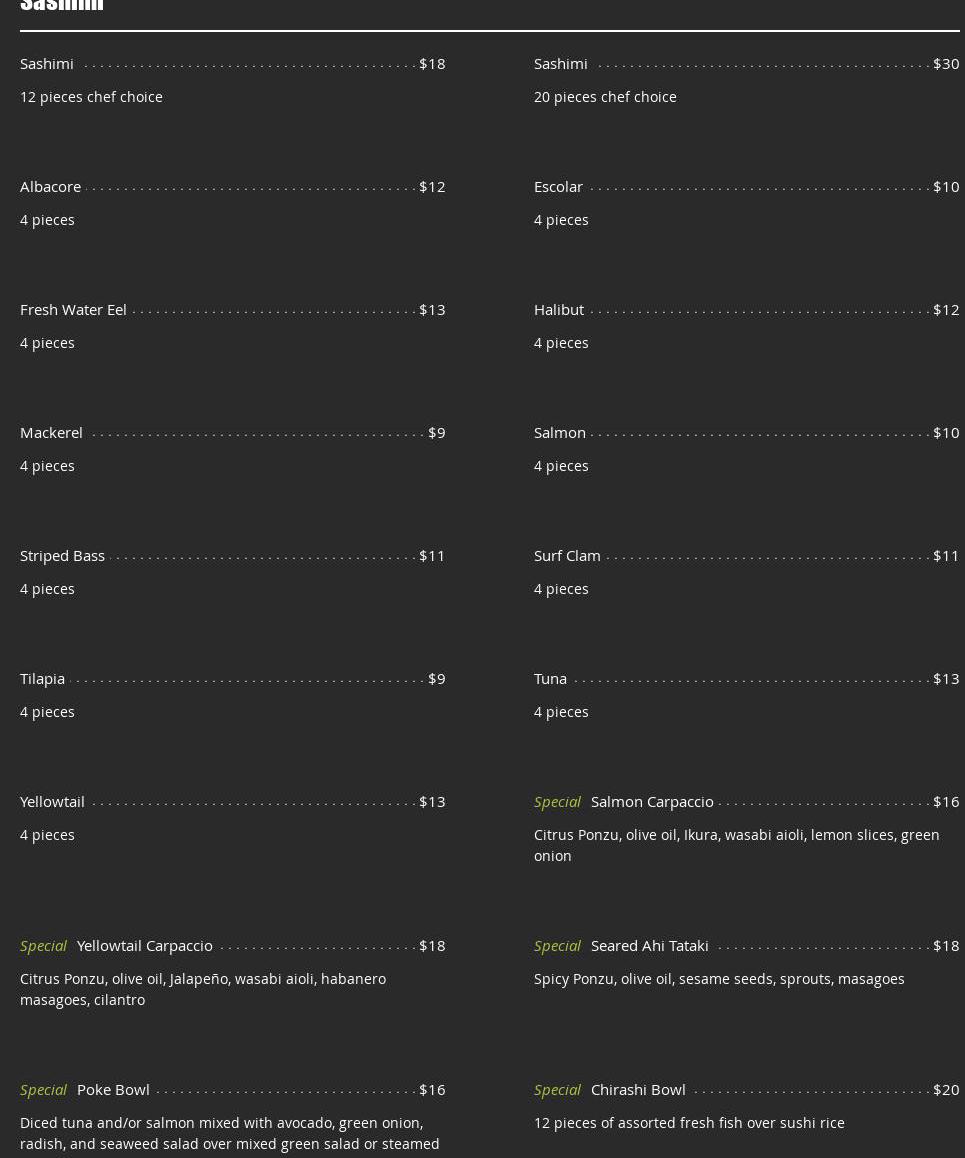Image resolution: width=965 pixels, height=1158 pixels.
Task: Click the '20 pieces chef choice' description
Action: point(605,97)
